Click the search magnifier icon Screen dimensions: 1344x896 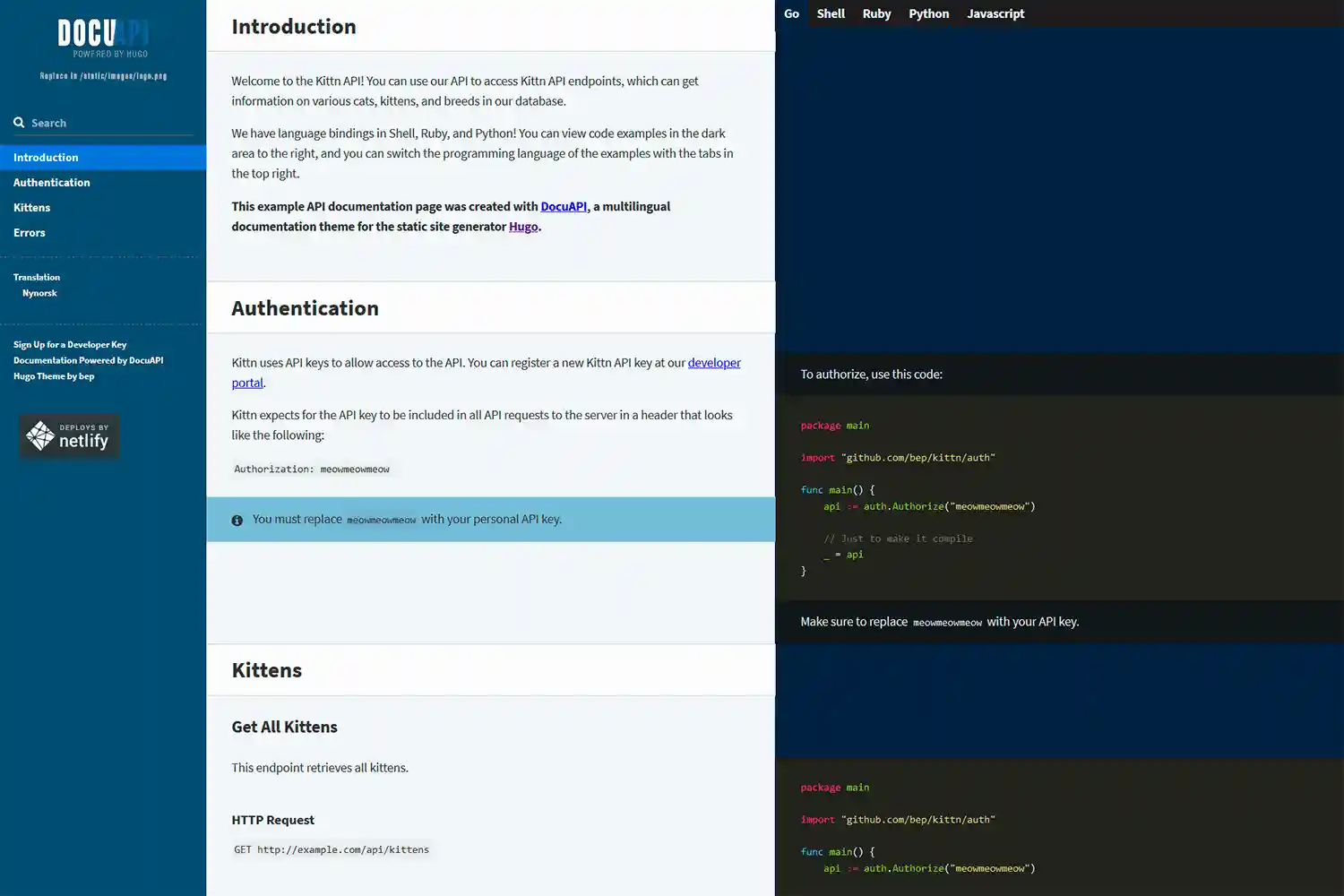tap(19, 122)
